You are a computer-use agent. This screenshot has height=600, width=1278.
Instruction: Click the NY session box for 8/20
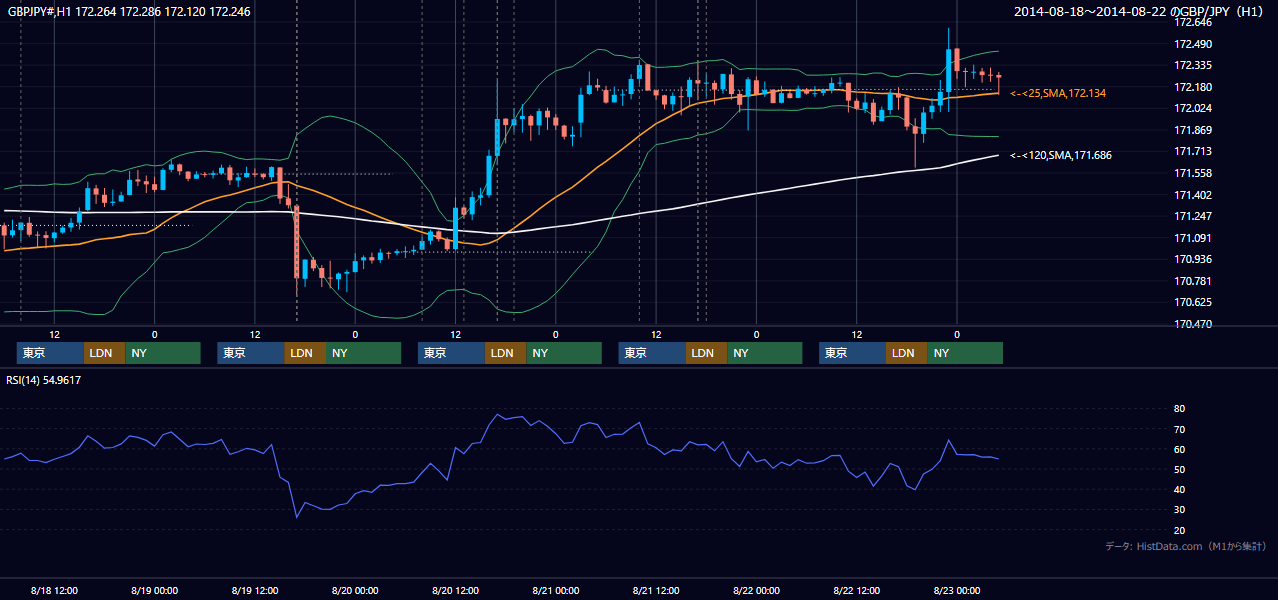click(x=564, y=353)
